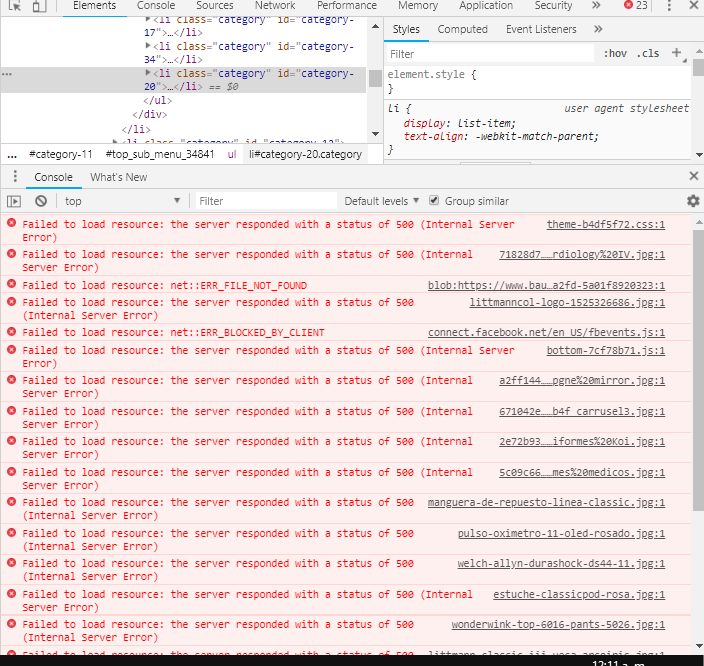Click the console Filter input field
This screenshot has width=704, height=666.
(266, 201)
